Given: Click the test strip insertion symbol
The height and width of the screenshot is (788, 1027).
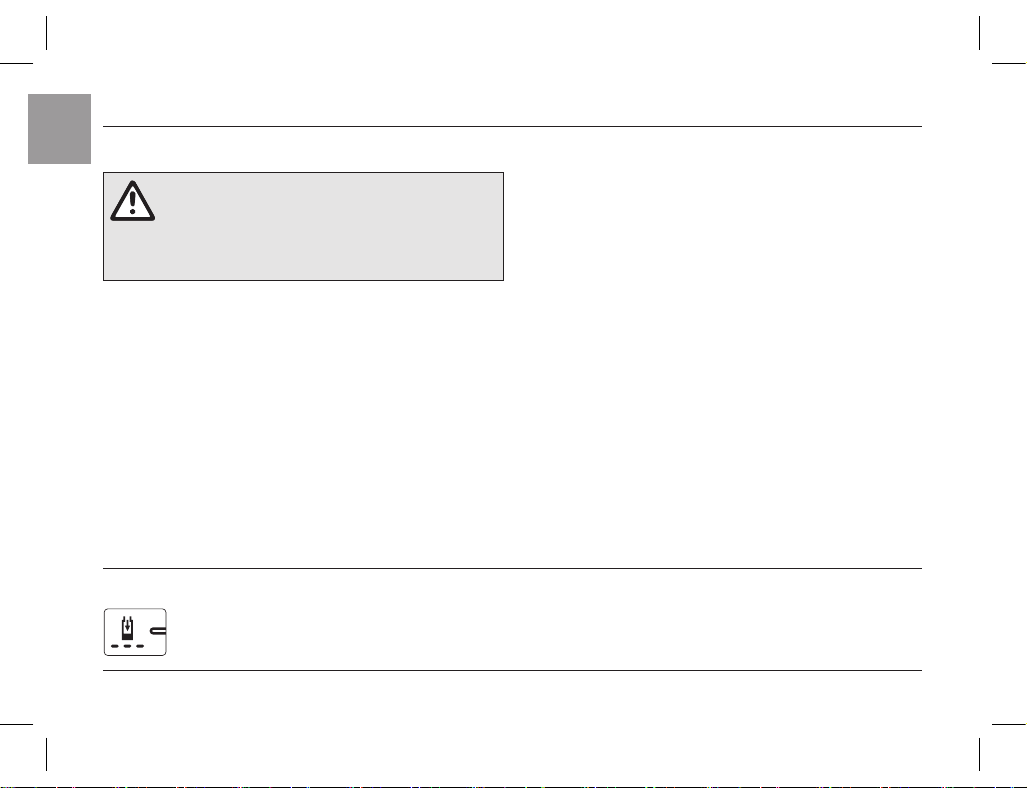Looking at the screenshot, I should (x=127, y=629).
